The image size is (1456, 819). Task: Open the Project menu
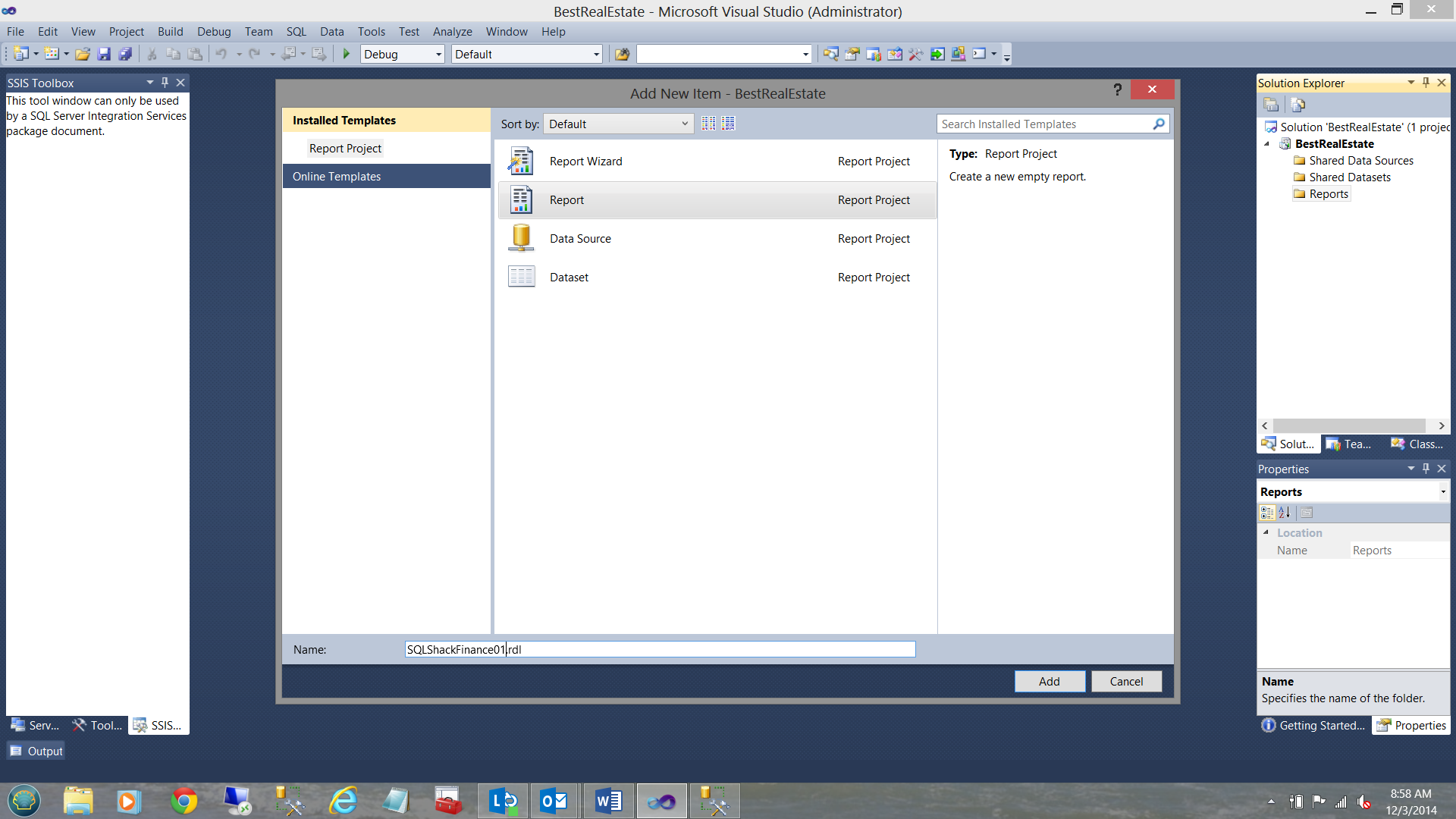point(126,32)
